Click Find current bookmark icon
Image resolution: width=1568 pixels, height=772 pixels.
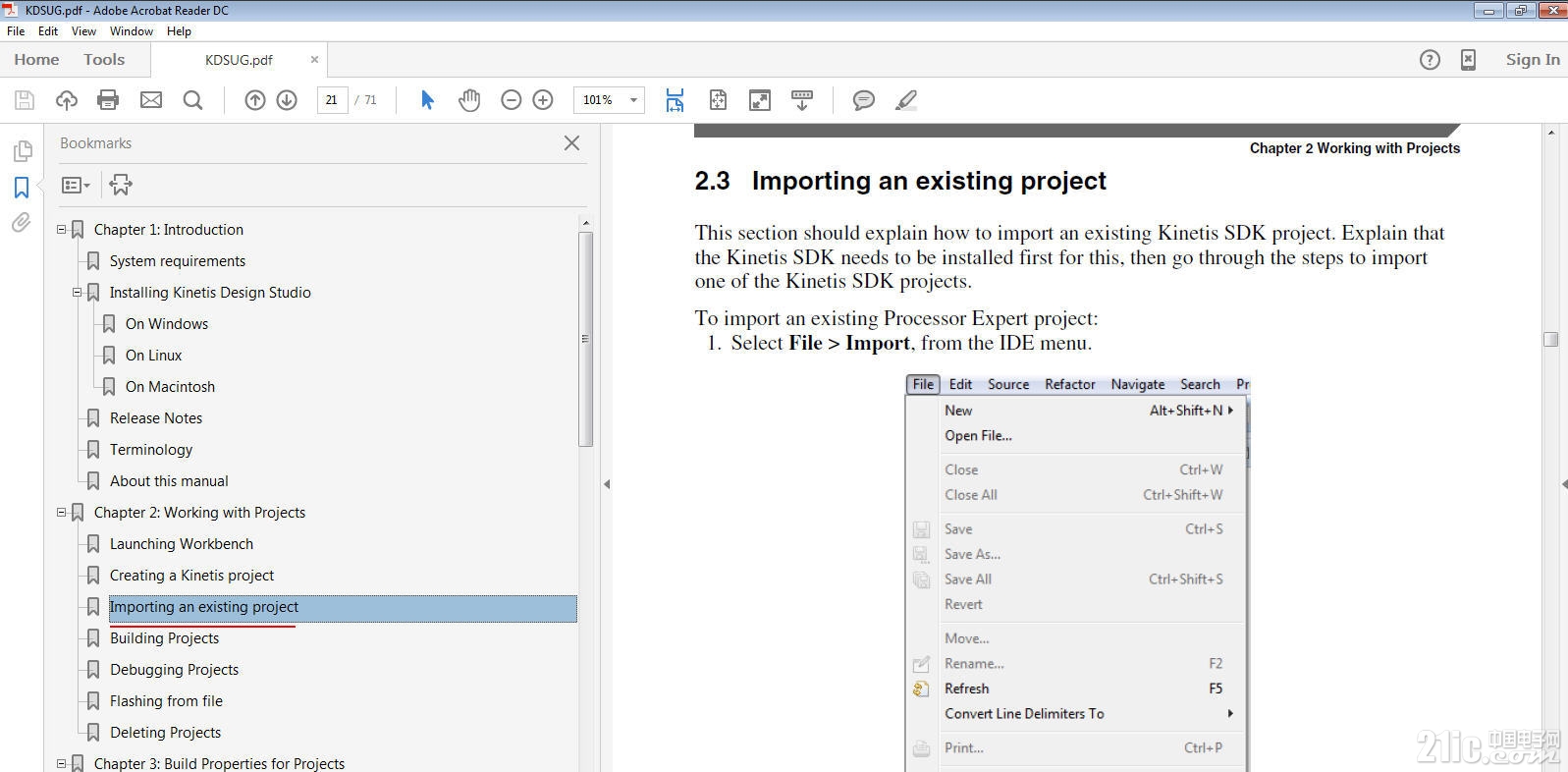click(x=121, y=185)
